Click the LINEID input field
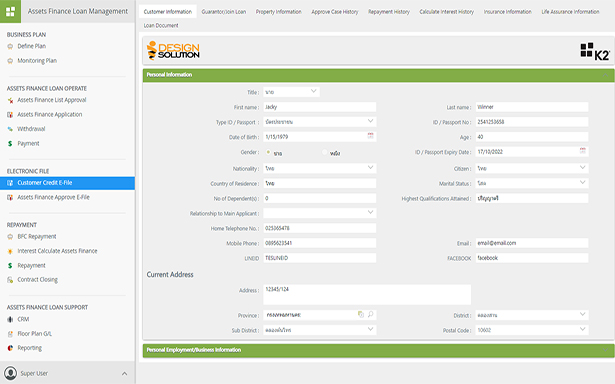Viewport: 615px width, 384px height. [320, 258]
